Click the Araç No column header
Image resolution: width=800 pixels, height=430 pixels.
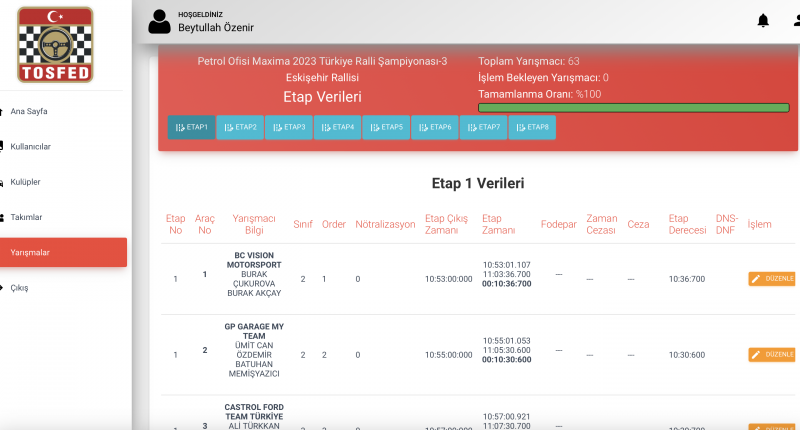coord(205,224)
